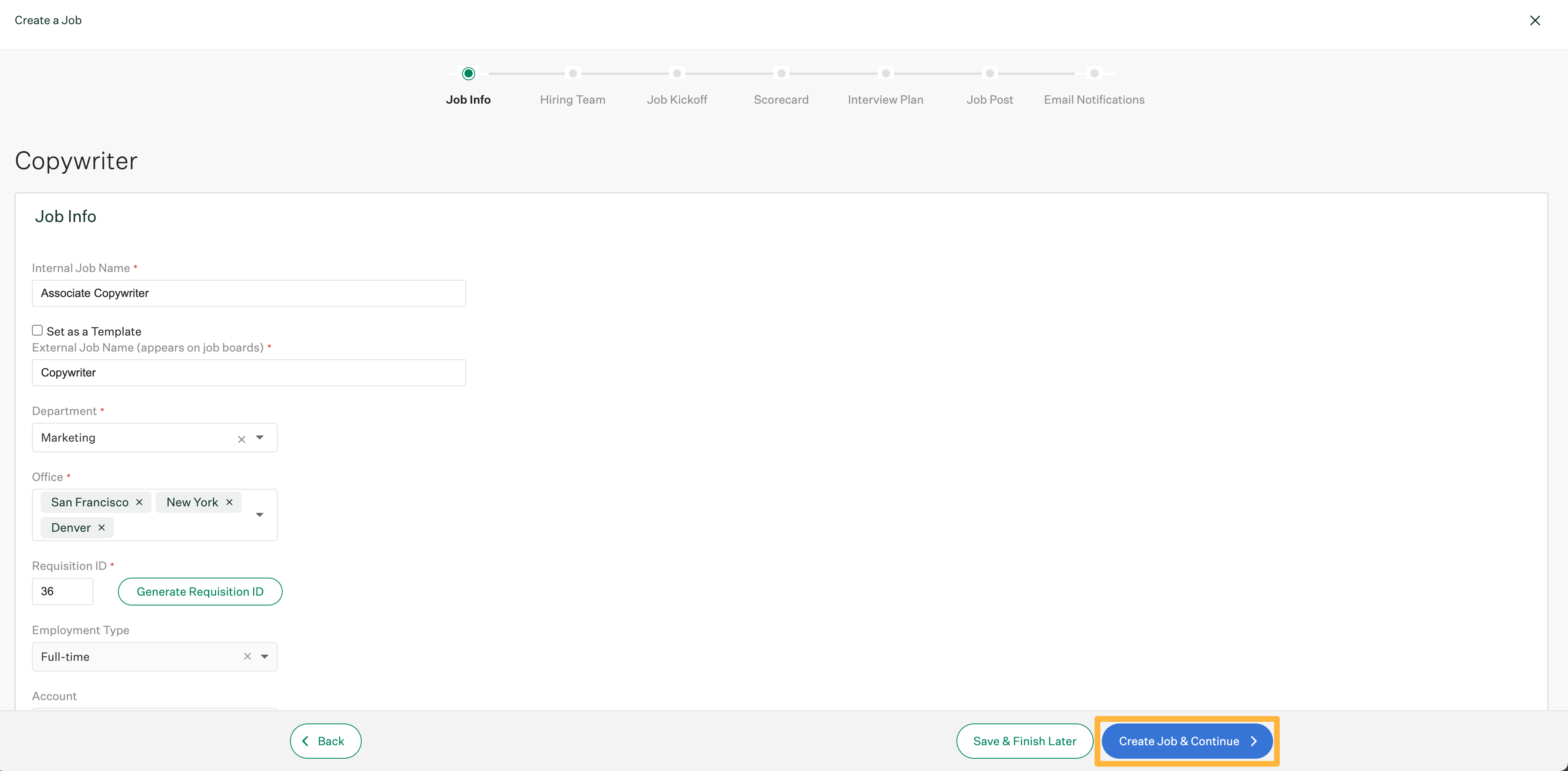The image size is (1568, 771).
Task: Click the Job Info step indicator circle
Action: pyautogui.click(x=468, y=73)
